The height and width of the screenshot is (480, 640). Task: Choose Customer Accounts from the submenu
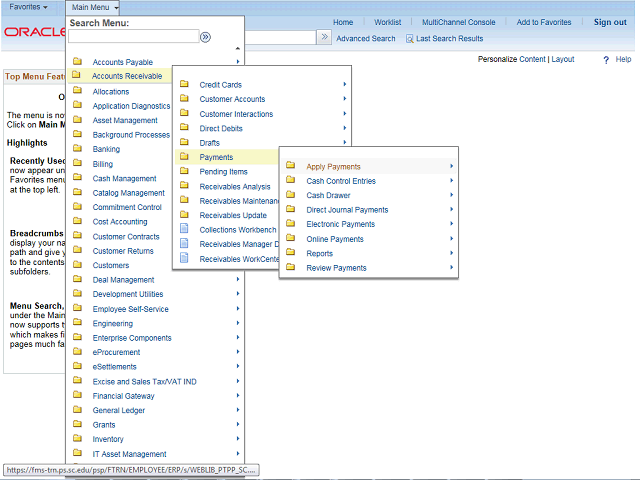(232, 100)
